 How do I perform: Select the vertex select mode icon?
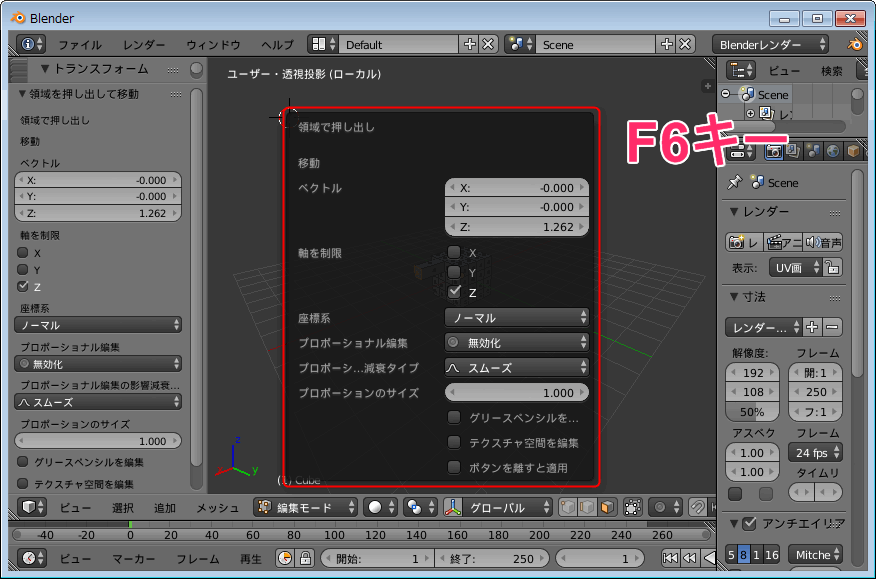click(x=568, y=507)
